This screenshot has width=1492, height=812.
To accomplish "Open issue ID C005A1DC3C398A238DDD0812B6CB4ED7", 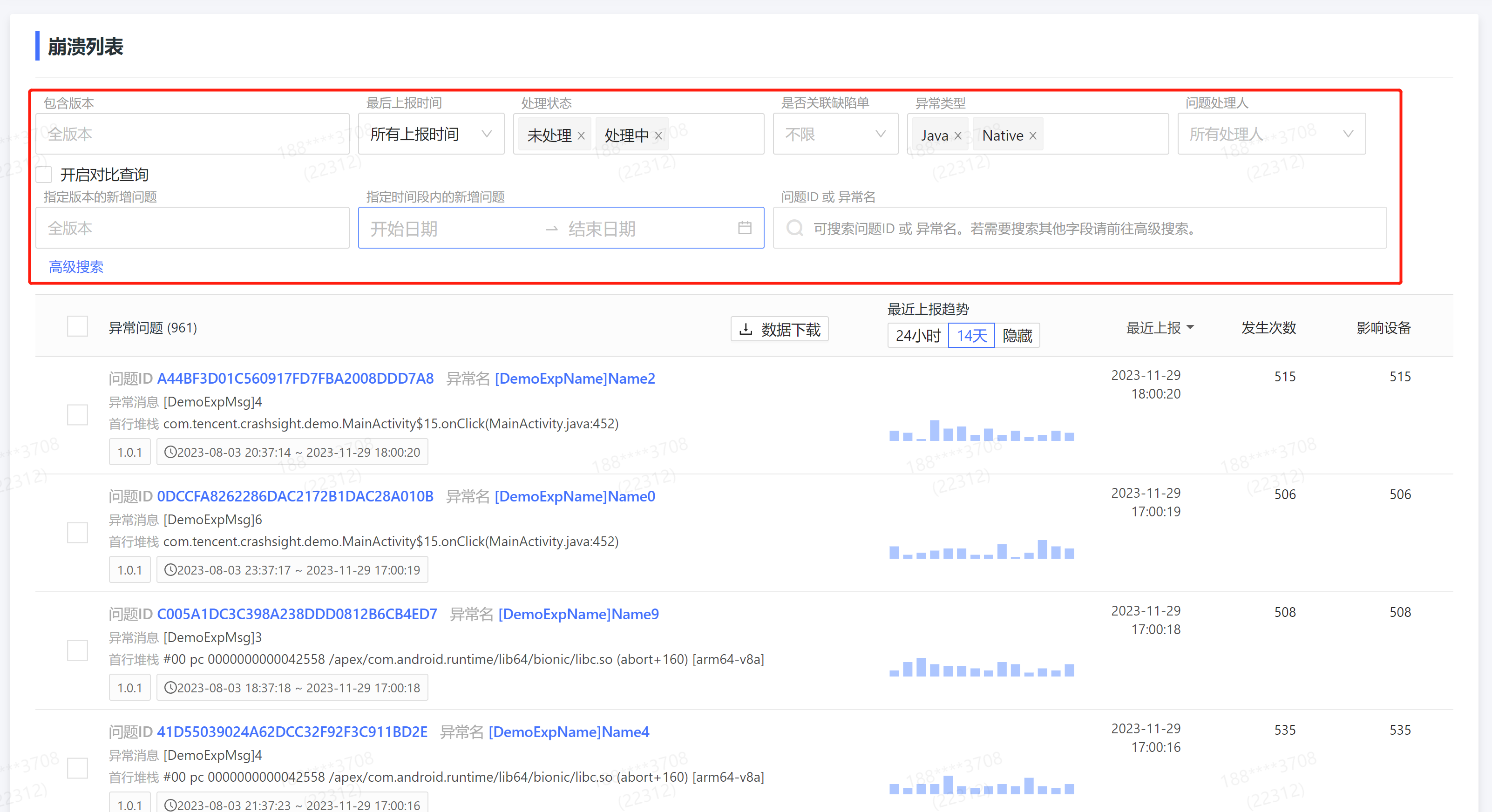I will coord(297,613).
